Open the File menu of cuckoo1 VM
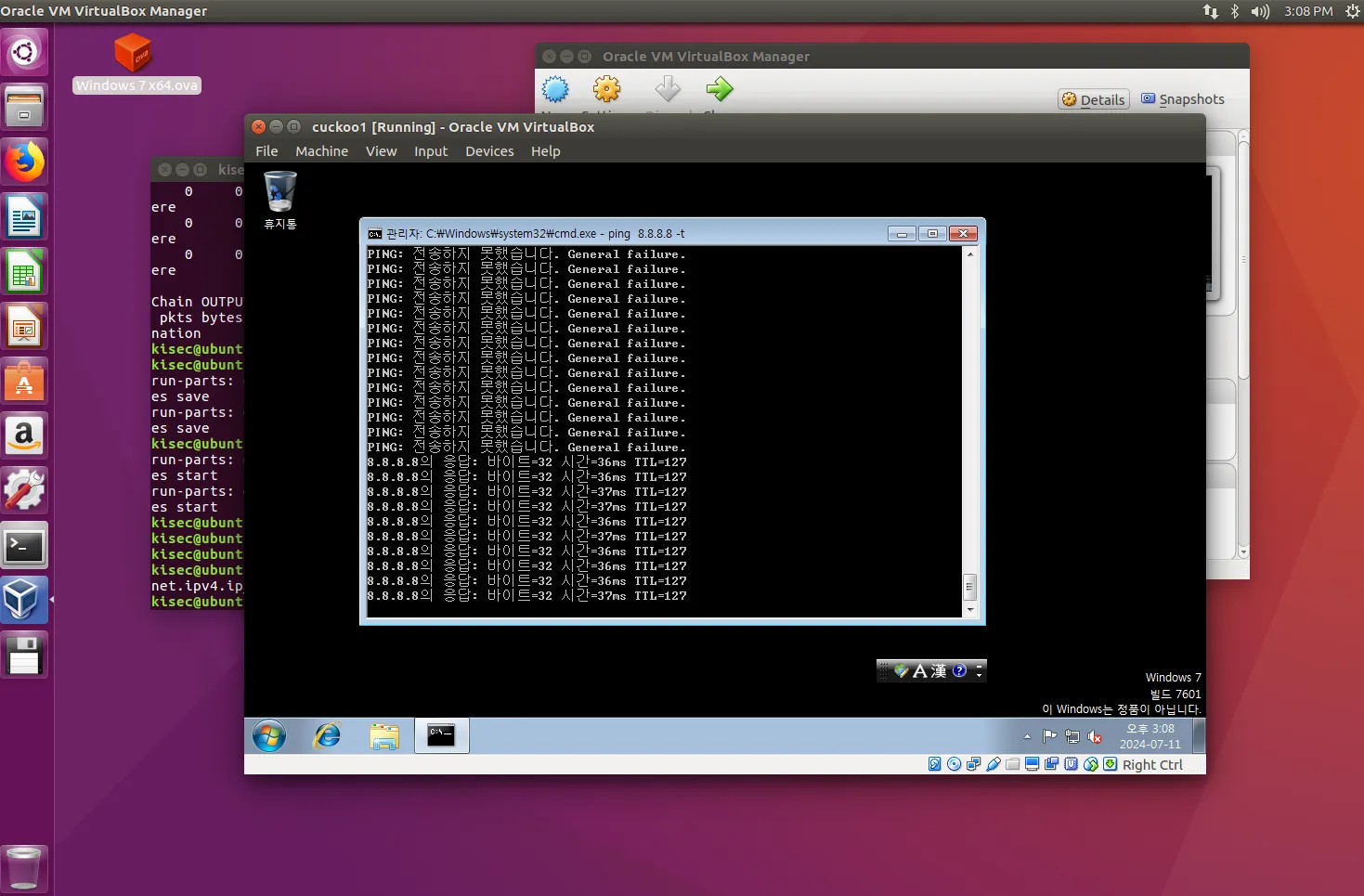Screen dimensions: 1364x896 coord(266,151)
